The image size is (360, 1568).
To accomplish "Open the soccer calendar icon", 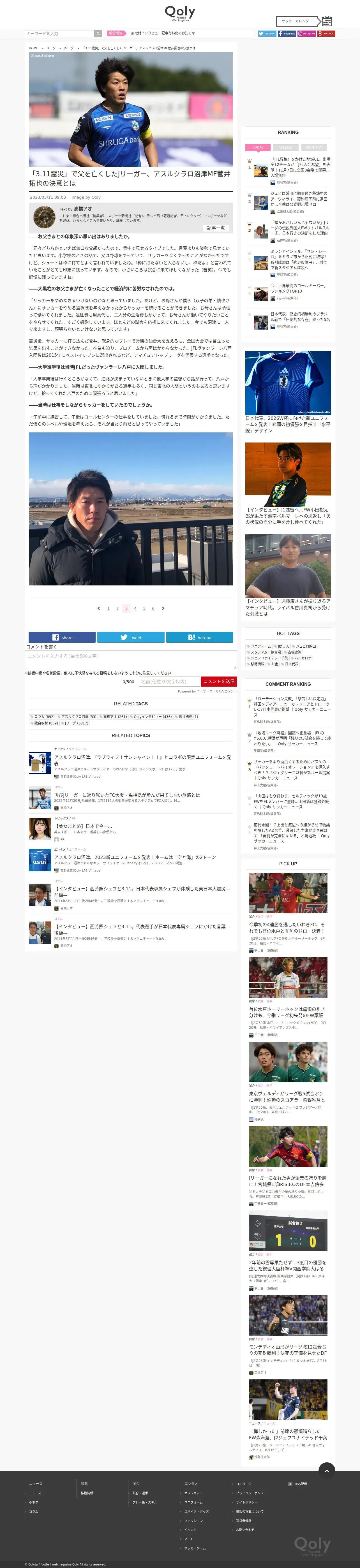I will pyautogui.click(x=327, y=21).
